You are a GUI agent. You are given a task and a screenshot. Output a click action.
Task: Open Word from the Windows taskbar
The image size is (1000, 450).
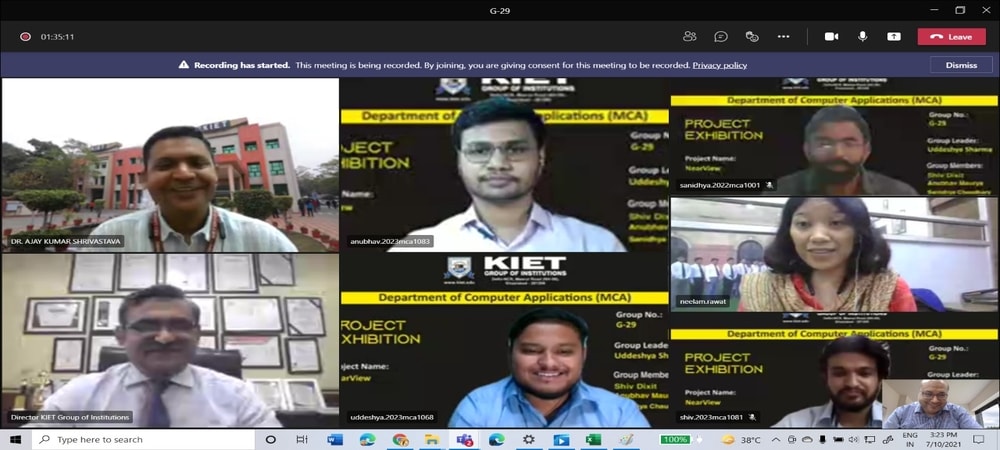[x=334, y=440]
